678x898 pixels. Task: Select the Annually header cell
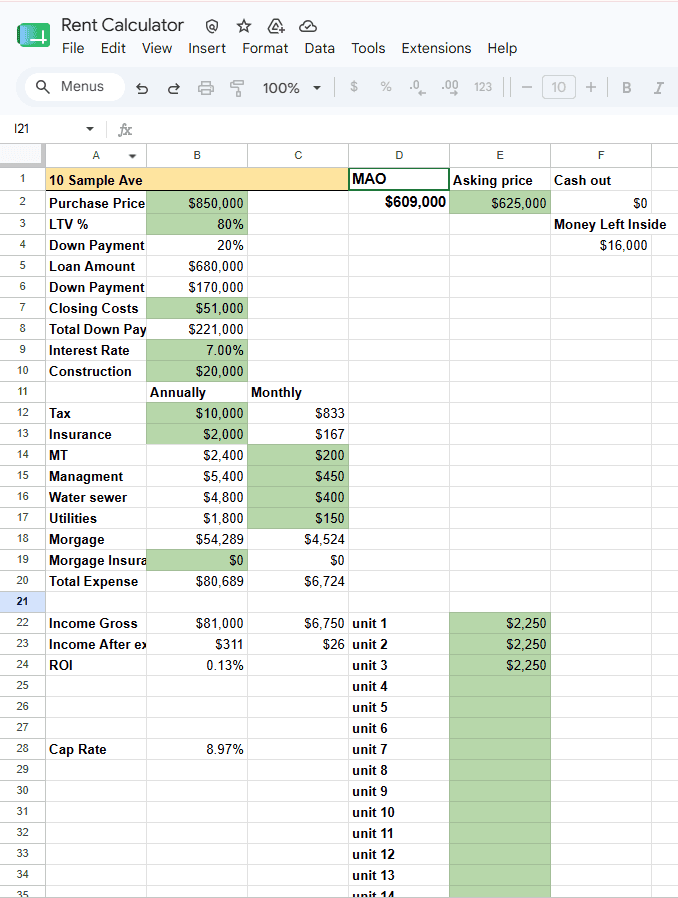tap(197, 392)
